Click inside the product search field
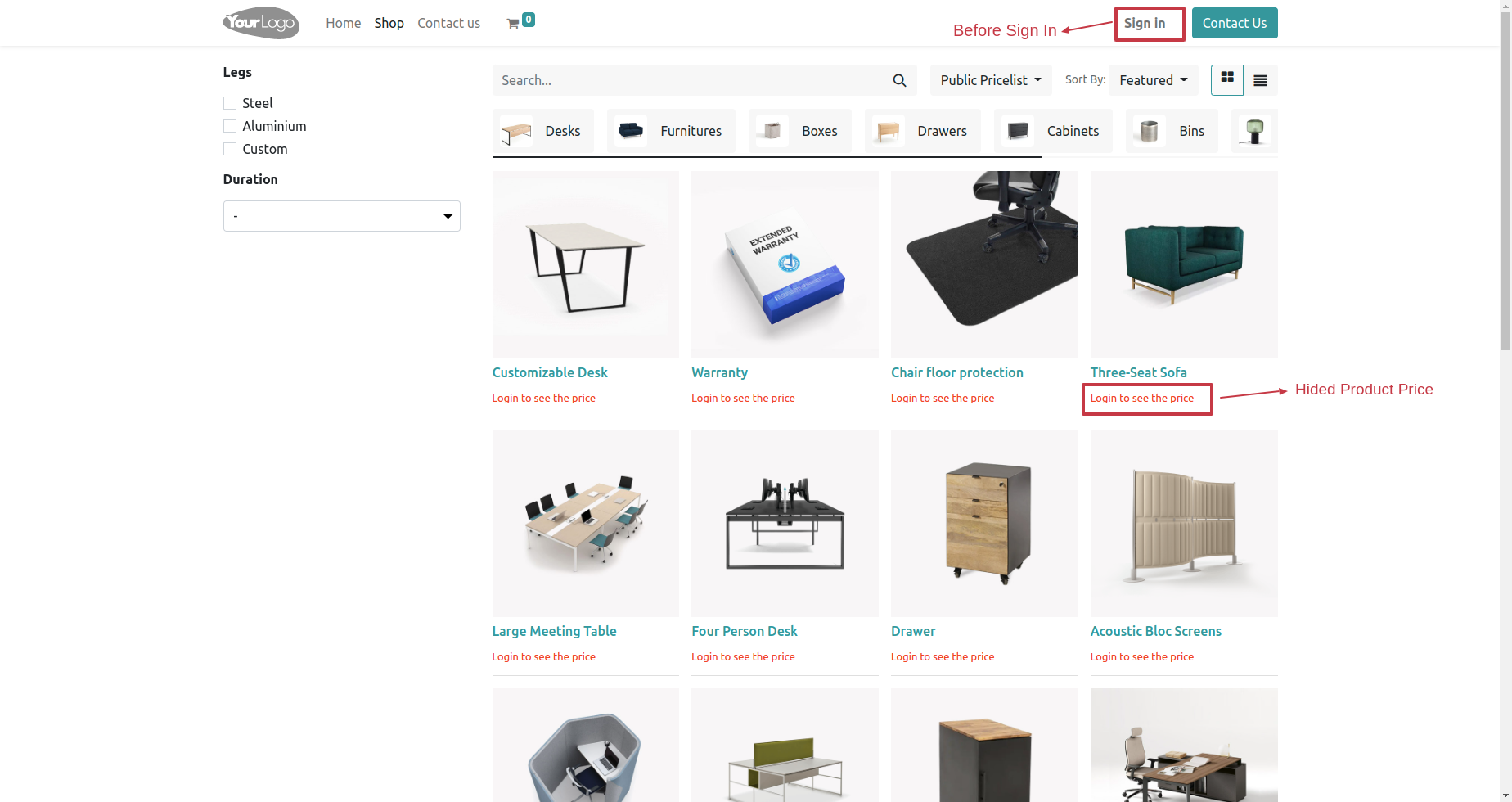This screenshot has height=802, width=1512. pyautogui.click(x=688, y=80)
